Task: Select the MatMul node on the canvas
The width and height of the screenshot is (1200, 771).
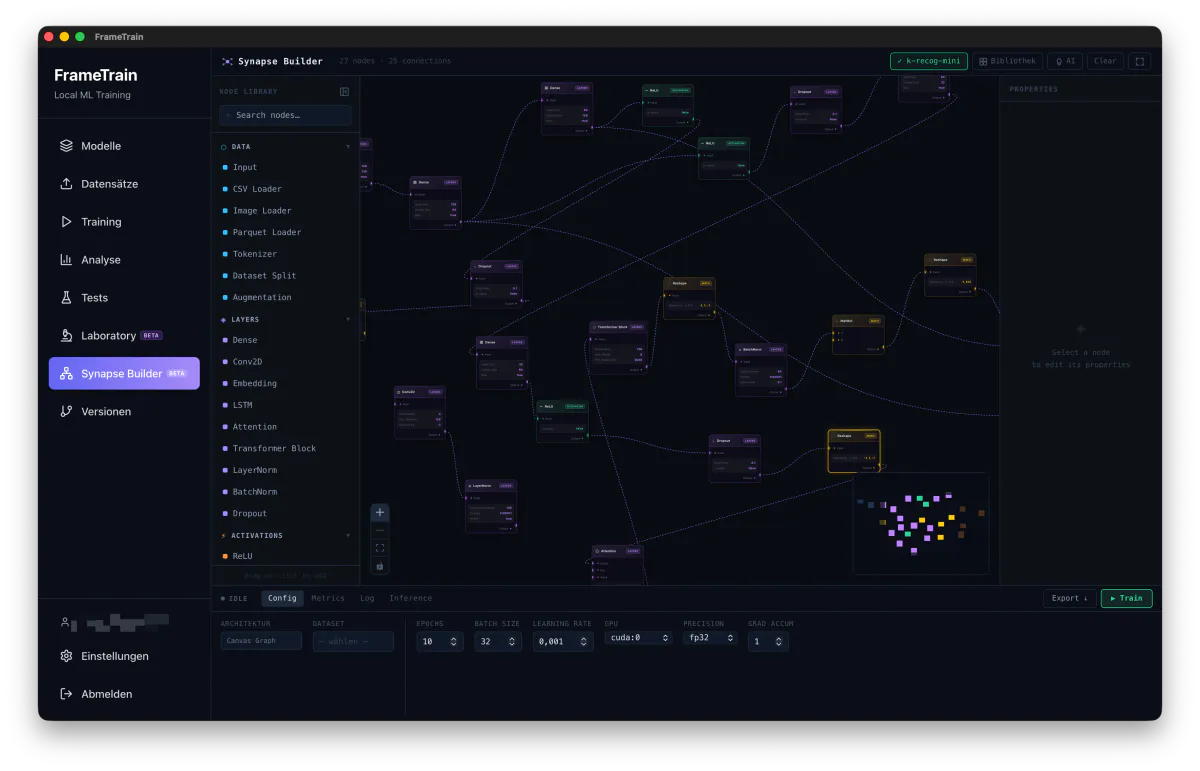Action: point(858,334)
